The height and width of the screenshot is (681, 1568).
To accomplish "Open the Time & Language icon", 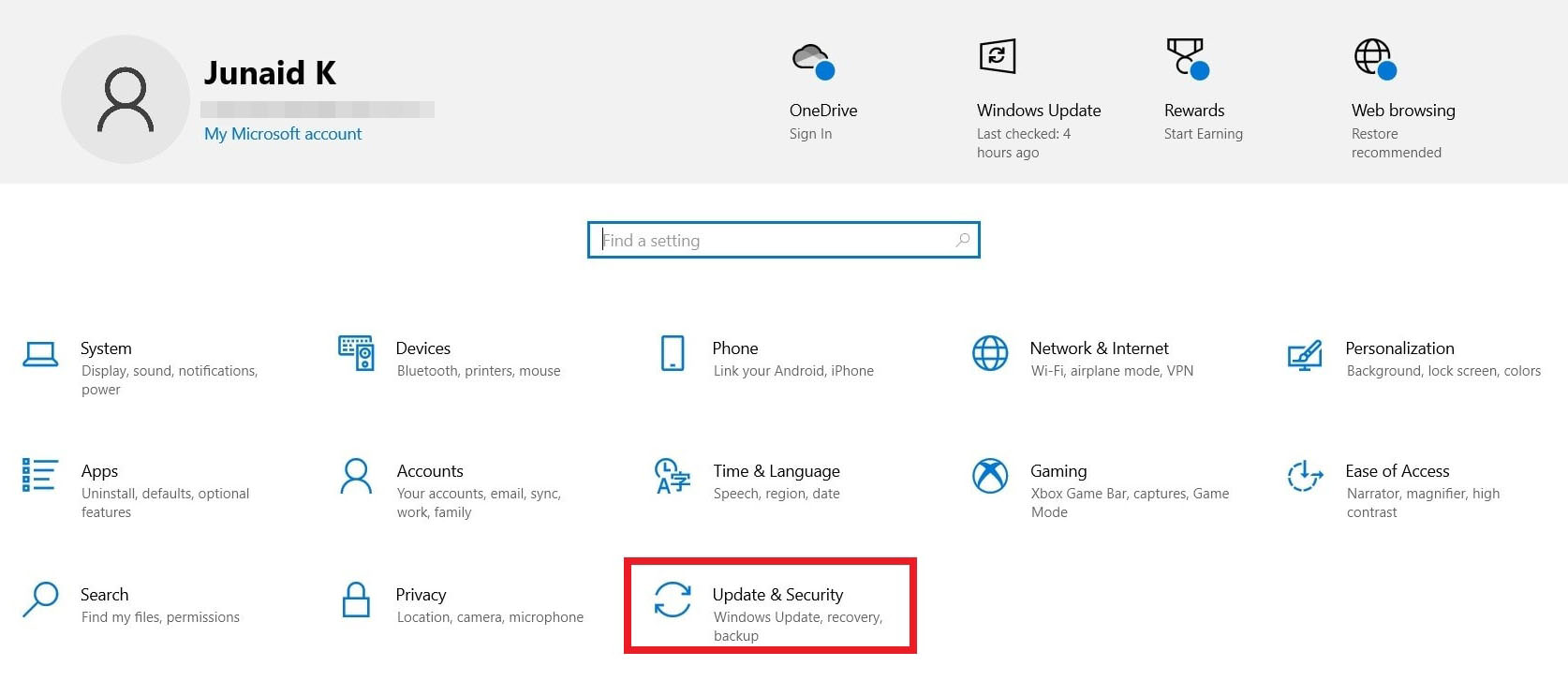I will 673,476.
